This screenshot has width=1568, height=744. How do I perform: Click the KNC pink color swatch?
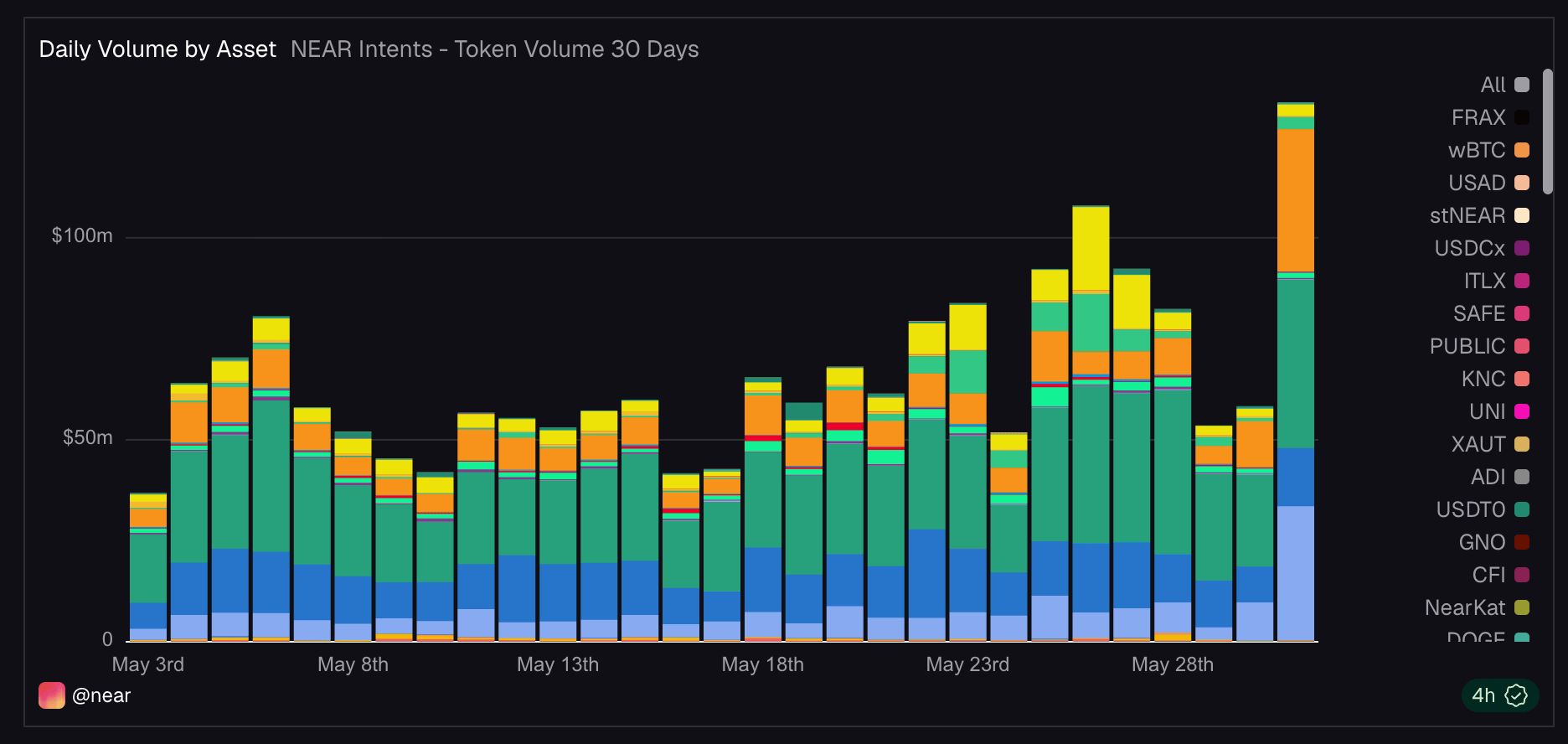coord(1522,379)
